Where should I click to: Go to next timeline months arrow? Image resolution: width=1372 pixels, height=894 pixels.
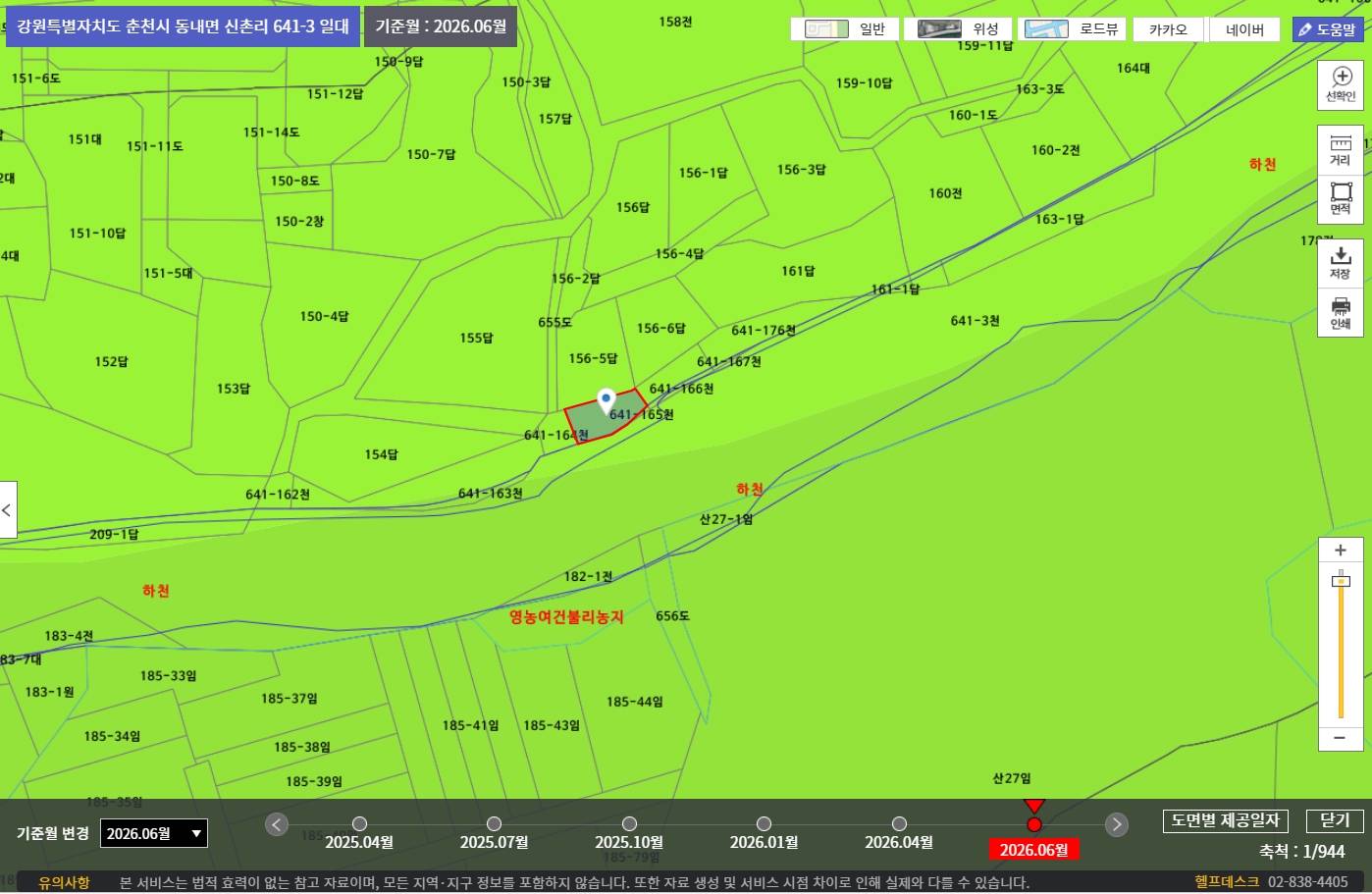(1117, 824)
